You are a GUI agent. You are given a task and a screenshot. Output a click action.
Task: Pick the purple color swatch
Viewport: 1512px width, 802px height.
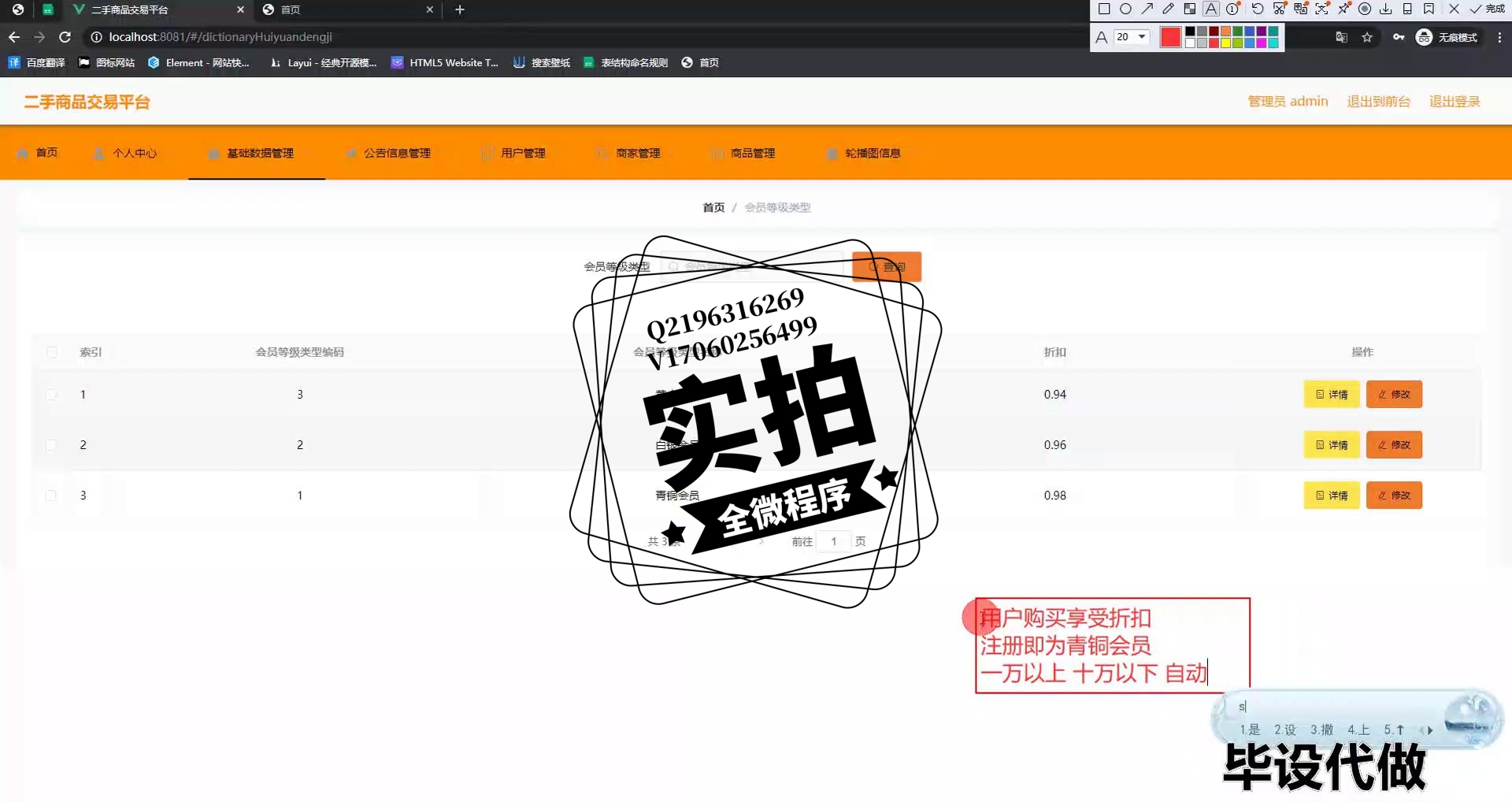coord(1261,31)
